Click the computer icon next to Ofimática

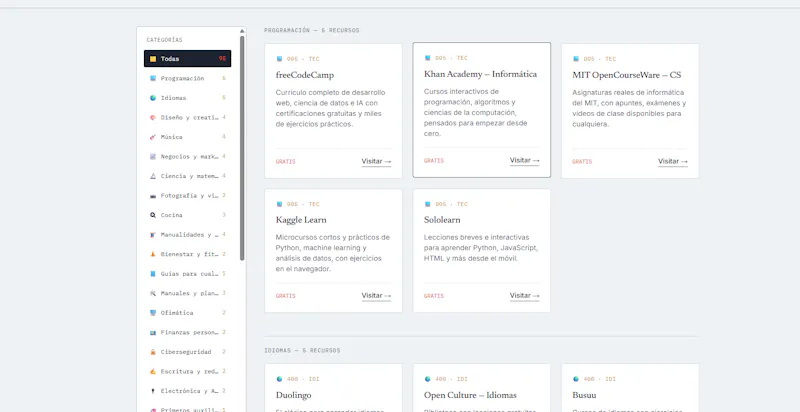pyautogui.click(x=153, y=313)
